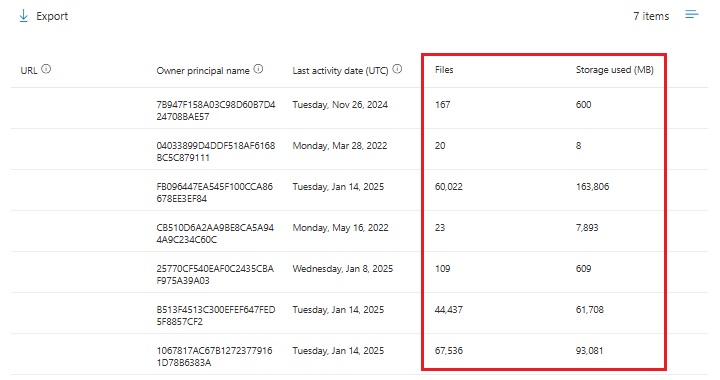Show the Owner principal name info icon
This screenshot has width=720, height=380.
coord(259,69)
